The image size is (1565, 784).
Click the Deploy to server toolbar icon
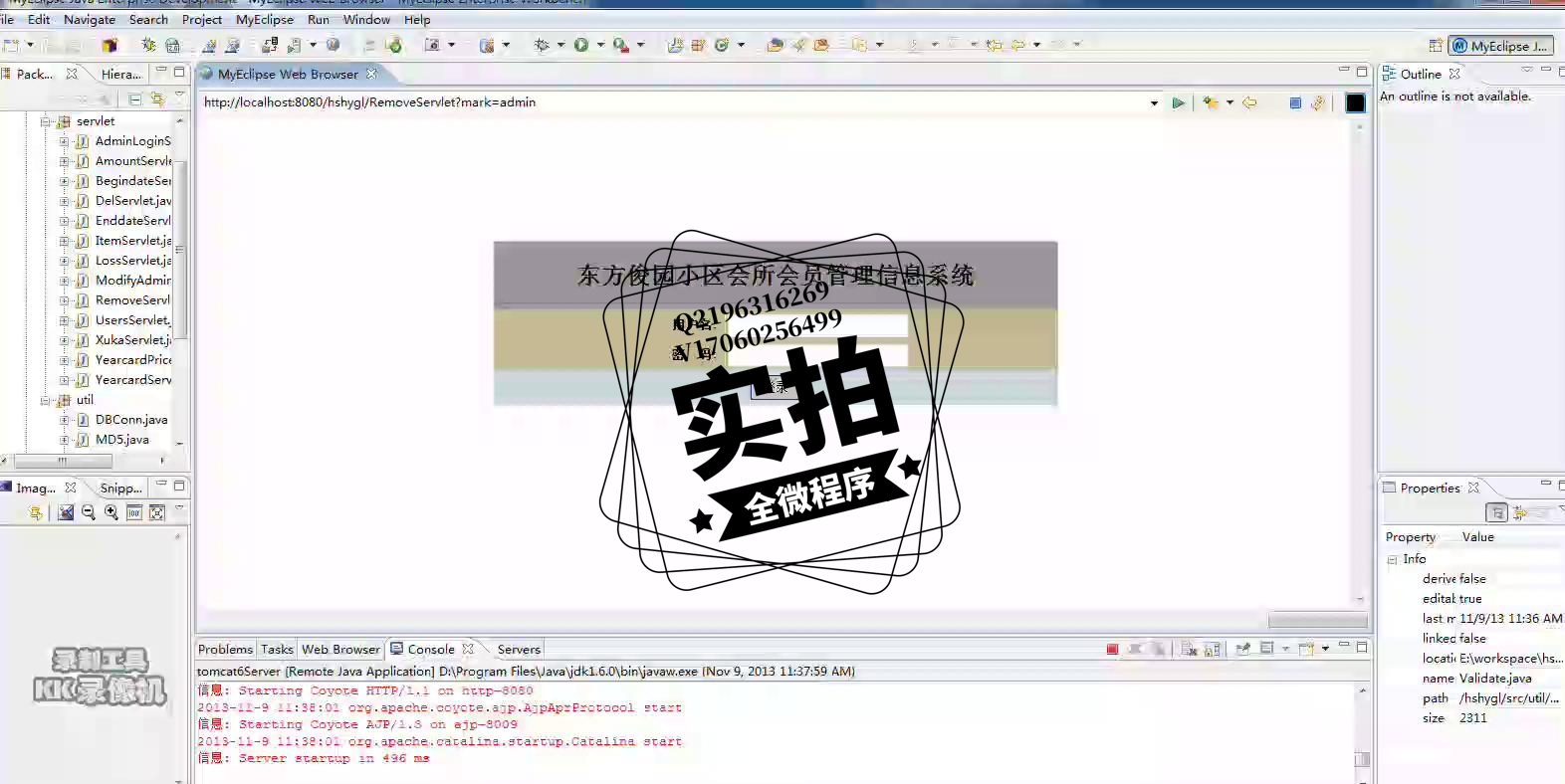point(271,45)
